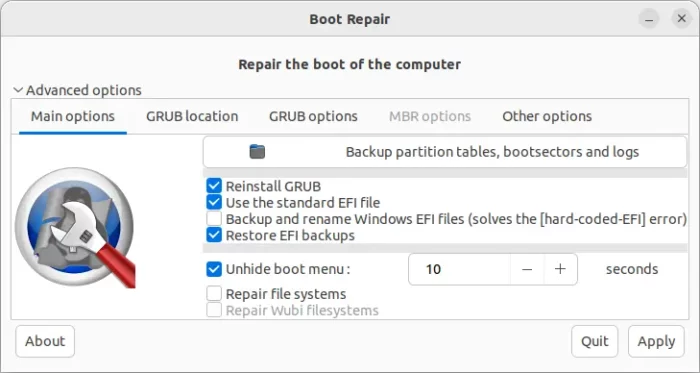
Task: Disable Unhide boot menu option
Action: 214,269
